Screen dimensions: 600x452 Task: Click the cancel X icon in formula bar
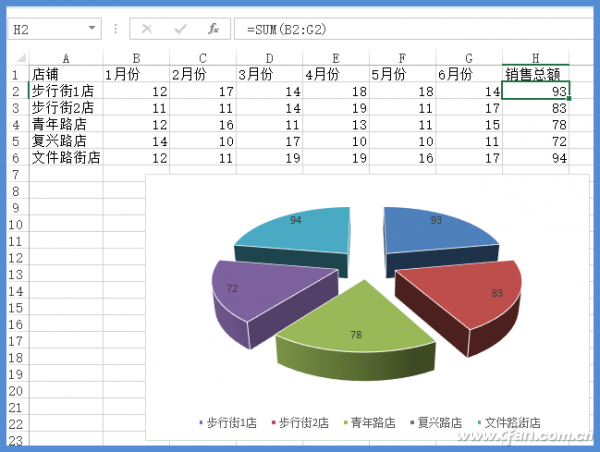point(147,29)
